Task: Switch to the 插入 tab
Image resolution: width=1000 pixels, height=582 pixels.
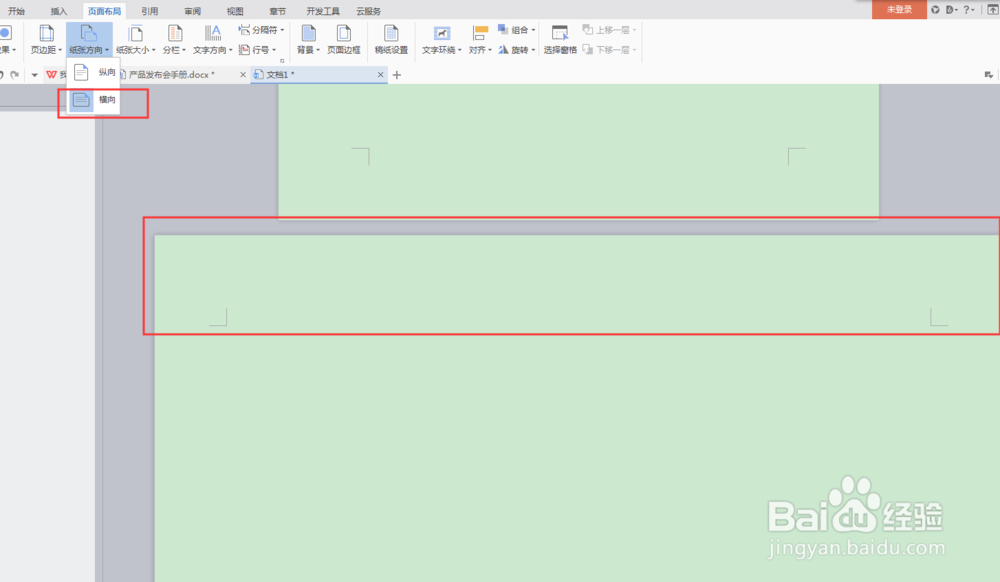Action: tap(59, 11)
